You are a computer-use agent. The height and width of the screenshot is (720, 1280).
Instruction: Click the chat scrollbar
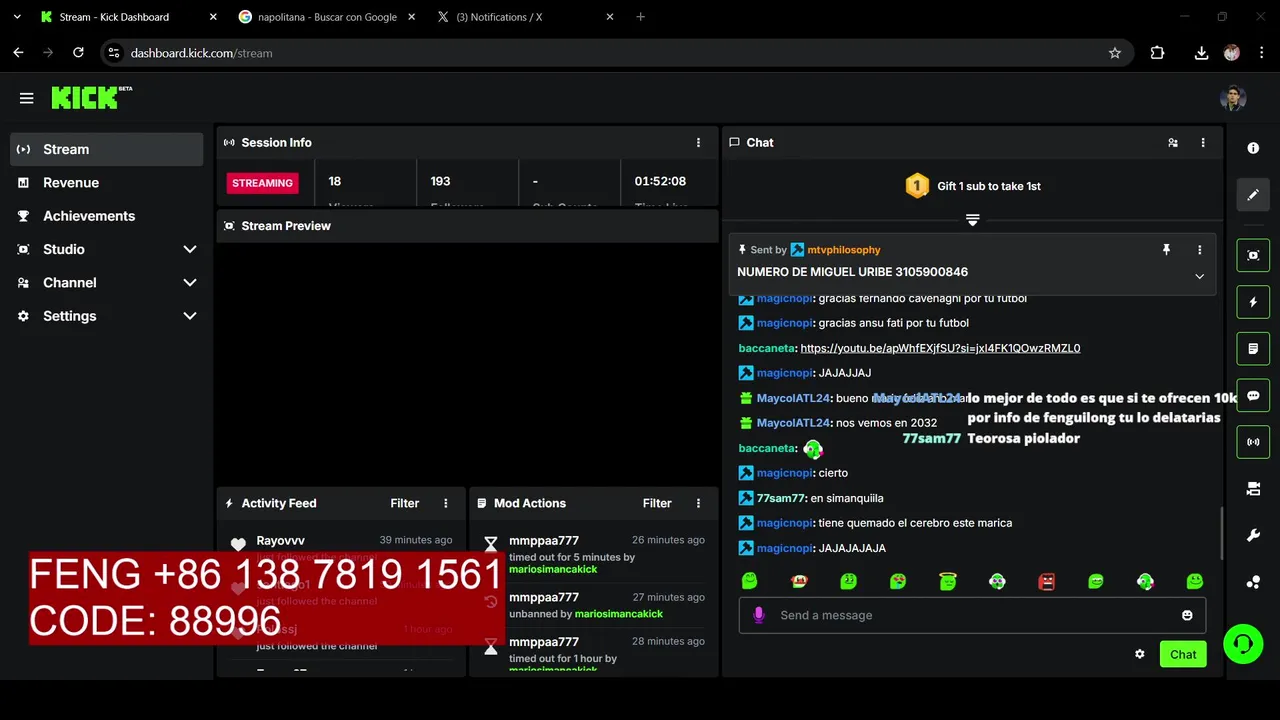point(1220,533)
